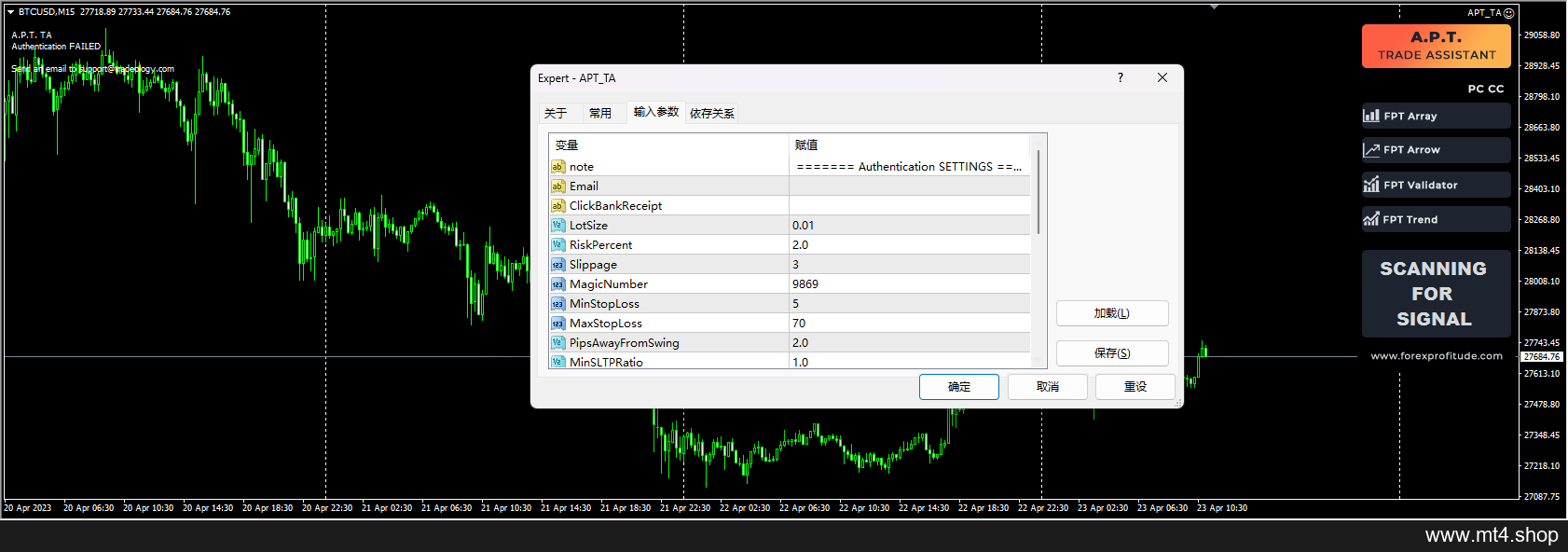Open the 关于 tab

click(557, 113)
